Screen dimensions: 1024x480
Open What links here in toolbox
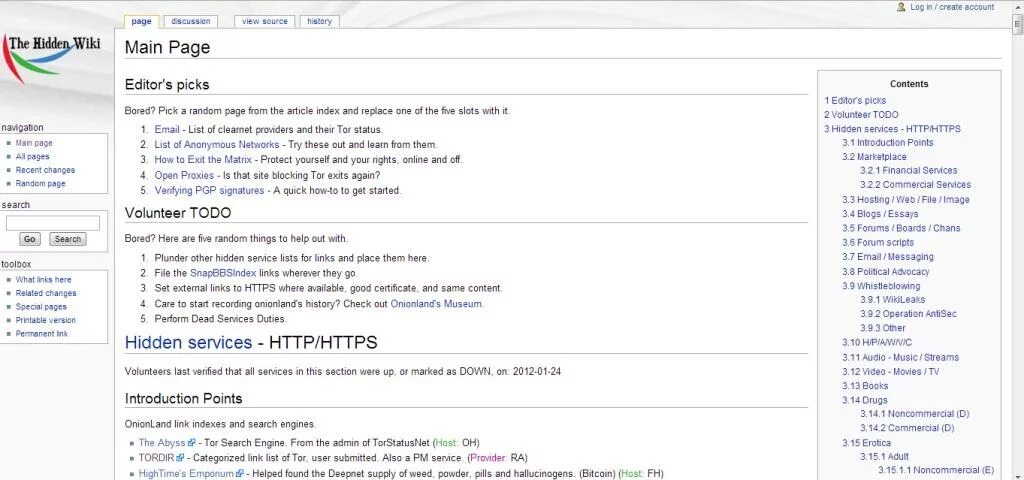tap(44, 280)
